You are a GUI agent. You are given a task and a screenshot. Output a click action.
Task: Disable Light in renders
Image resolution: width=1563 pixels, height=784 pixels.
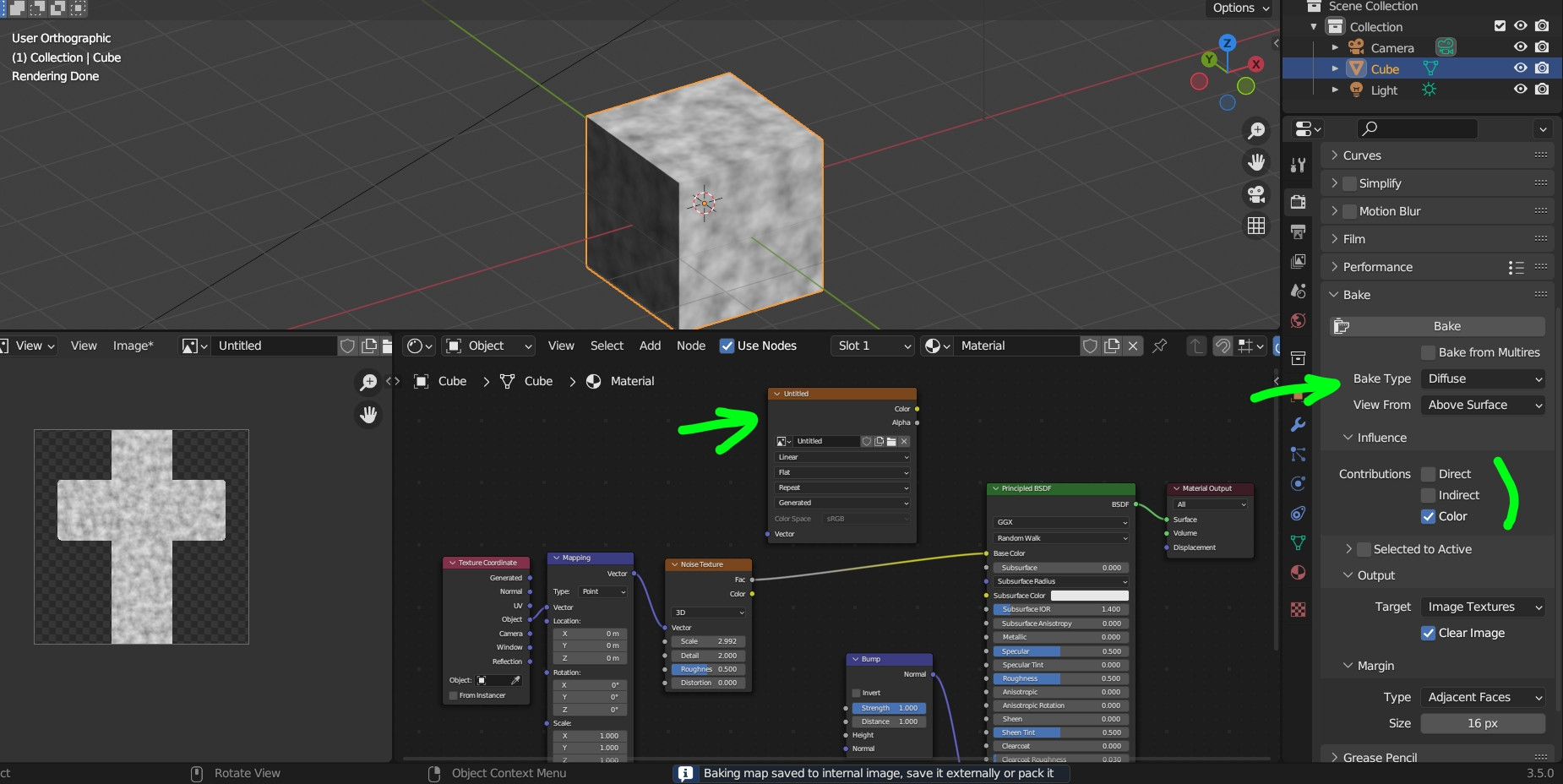1542,90
